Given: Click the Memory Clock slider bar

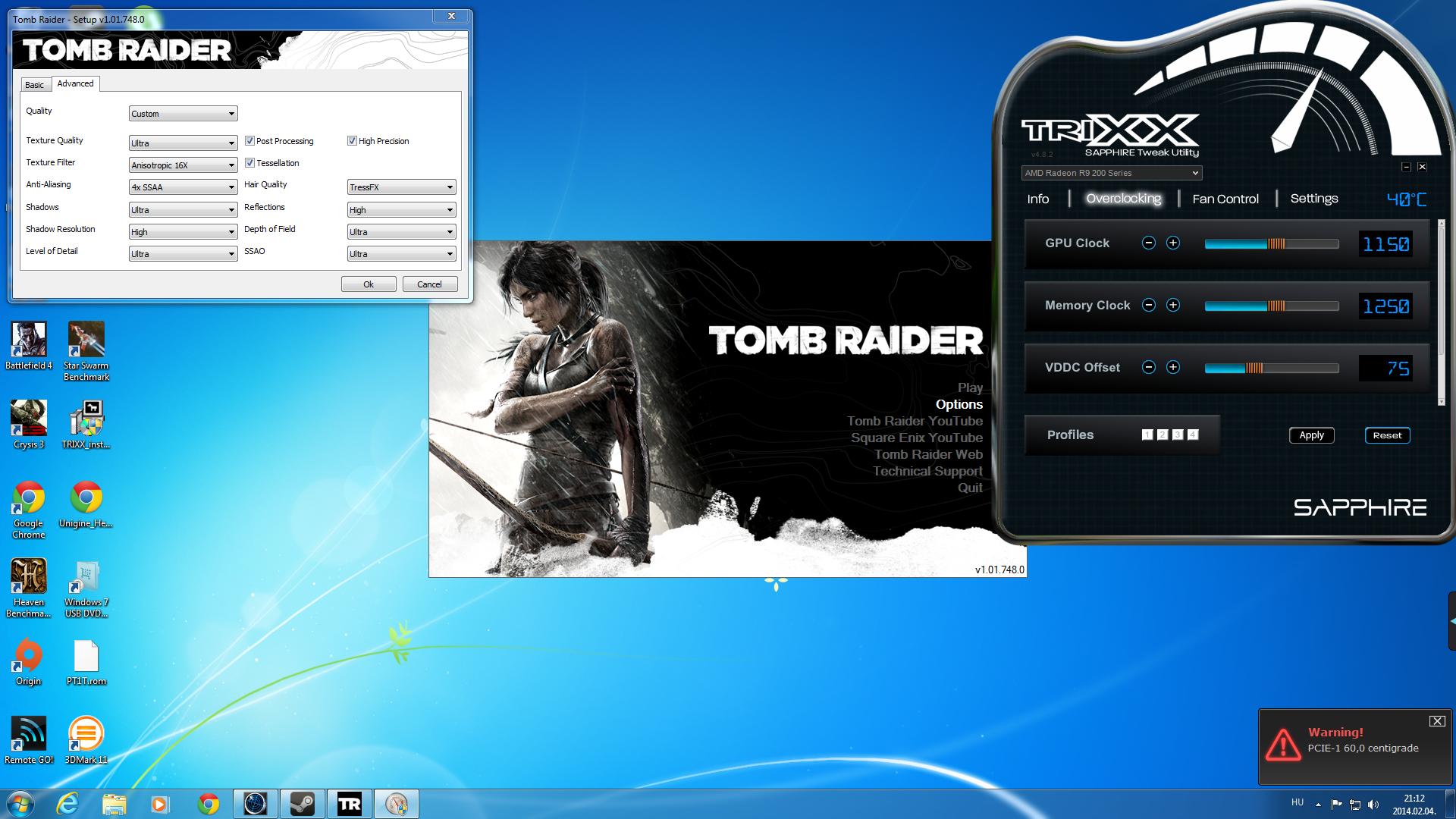Looking at the screenshot, I should point(1272,306).
